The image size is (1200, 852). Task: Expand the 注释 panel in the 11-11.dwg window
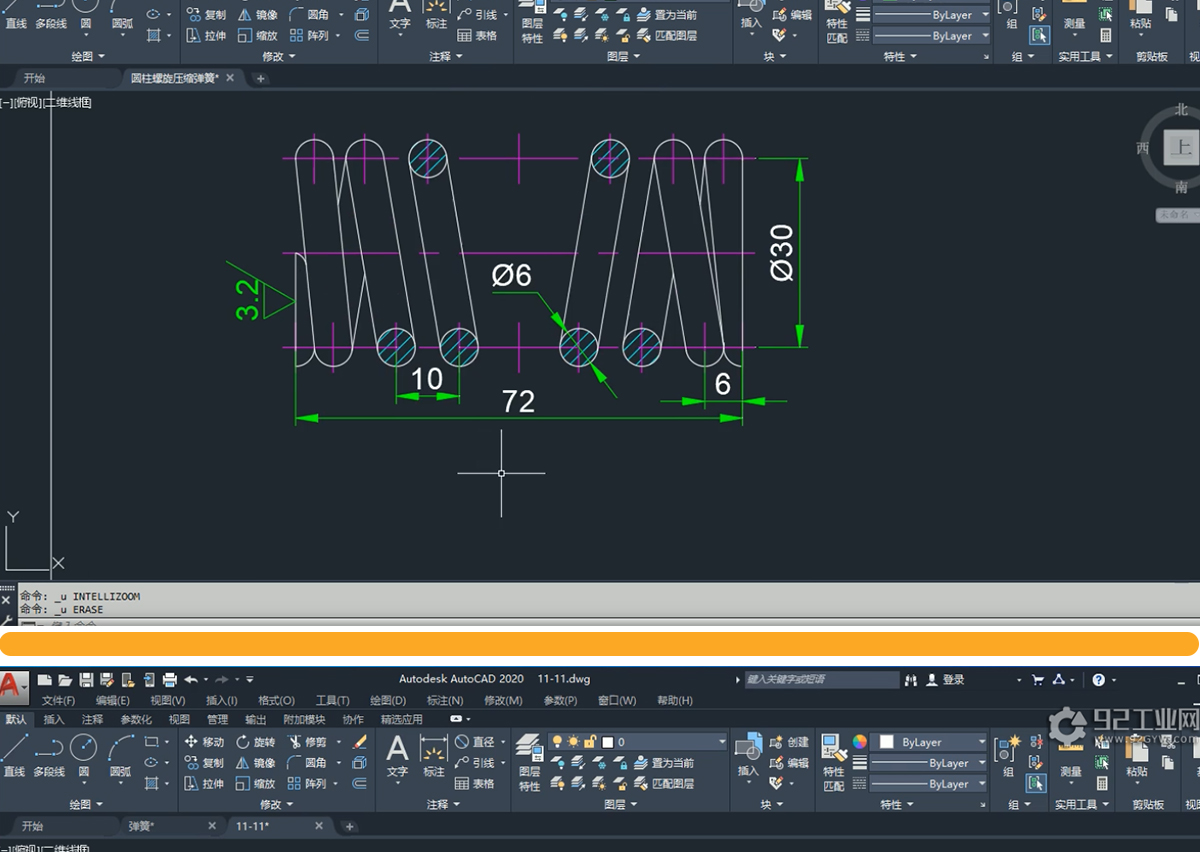point(442,804)
